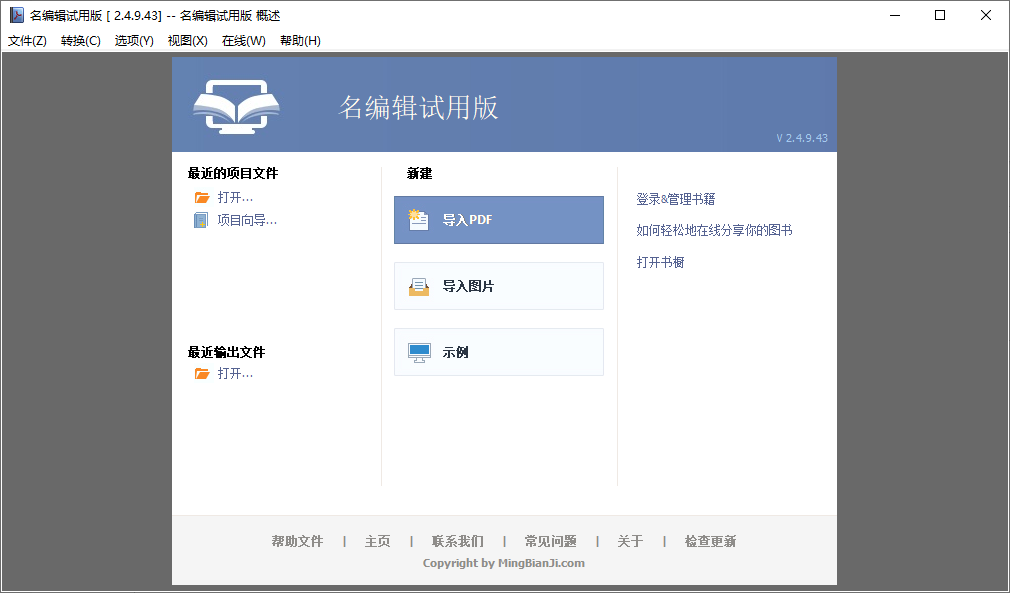The image size is (1010, 593).
Task: Open 打开书橱 from the right panel
Action: [x=659, y=263]
